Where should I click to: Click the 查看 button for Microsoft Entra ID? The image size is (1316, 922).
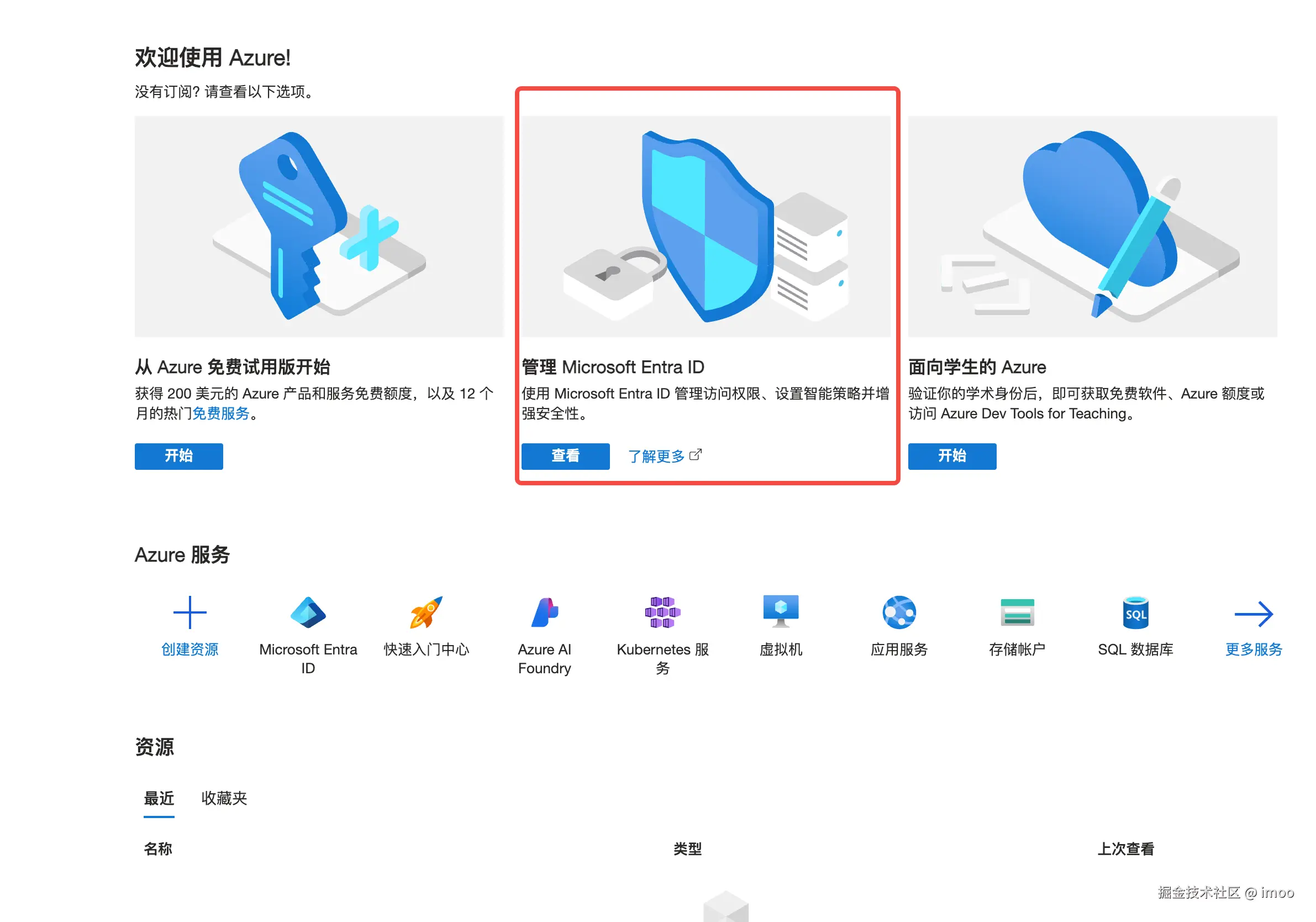point(565,457)
